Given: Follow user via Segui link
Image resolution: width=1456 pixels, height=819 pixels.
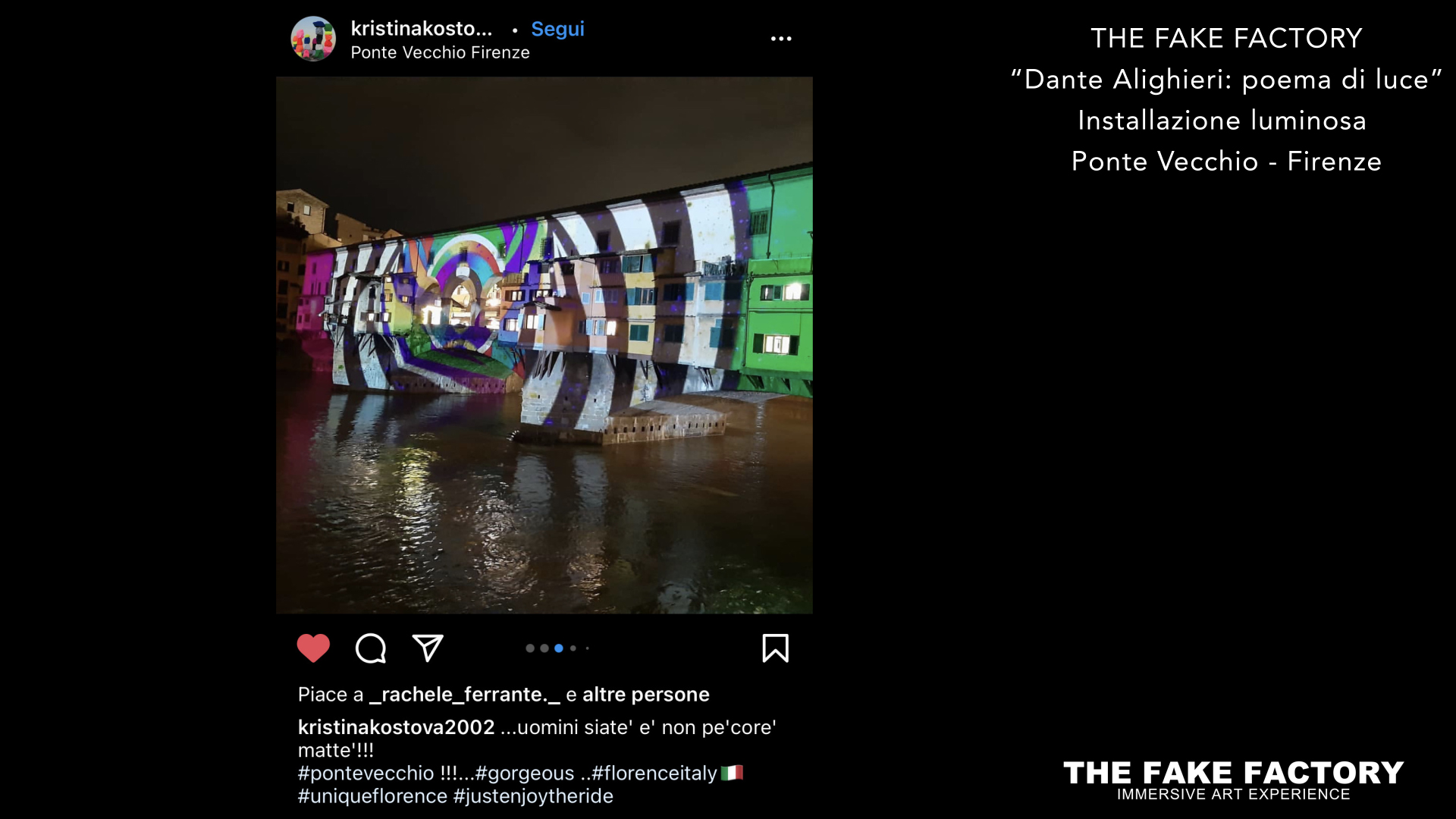Looking at the screenshot, I should (557, 29).
